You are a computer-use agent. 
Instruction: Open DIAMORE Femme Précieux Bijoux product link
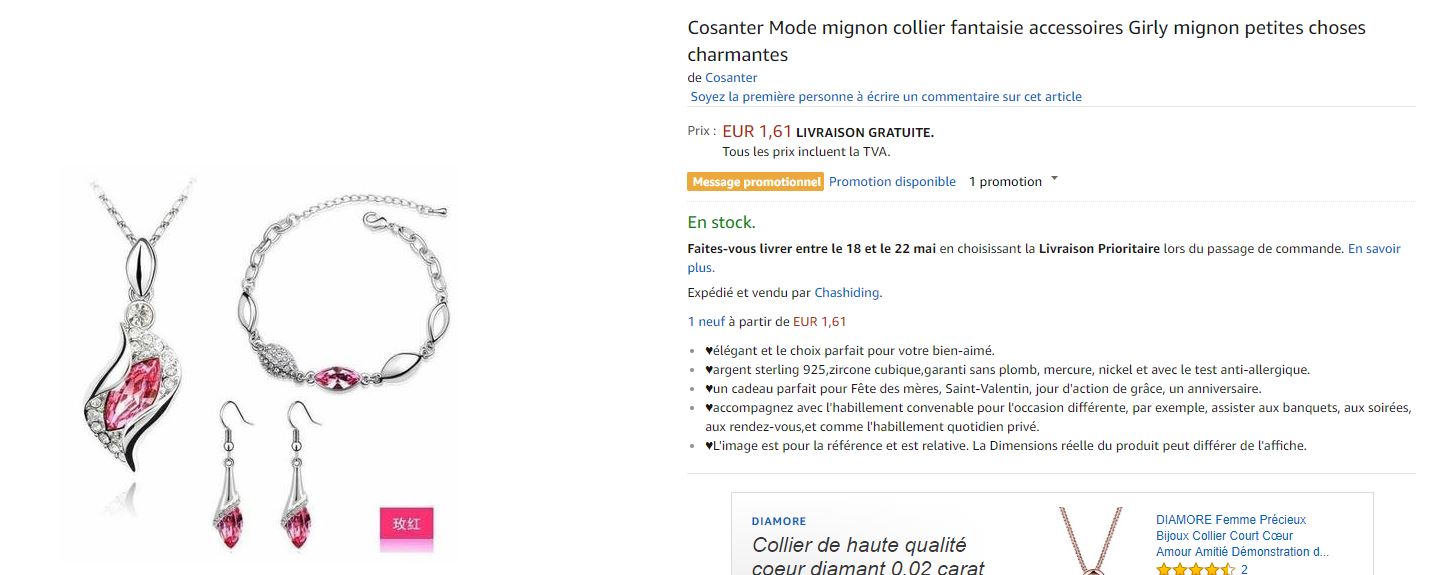click(x=1242, y=535)
